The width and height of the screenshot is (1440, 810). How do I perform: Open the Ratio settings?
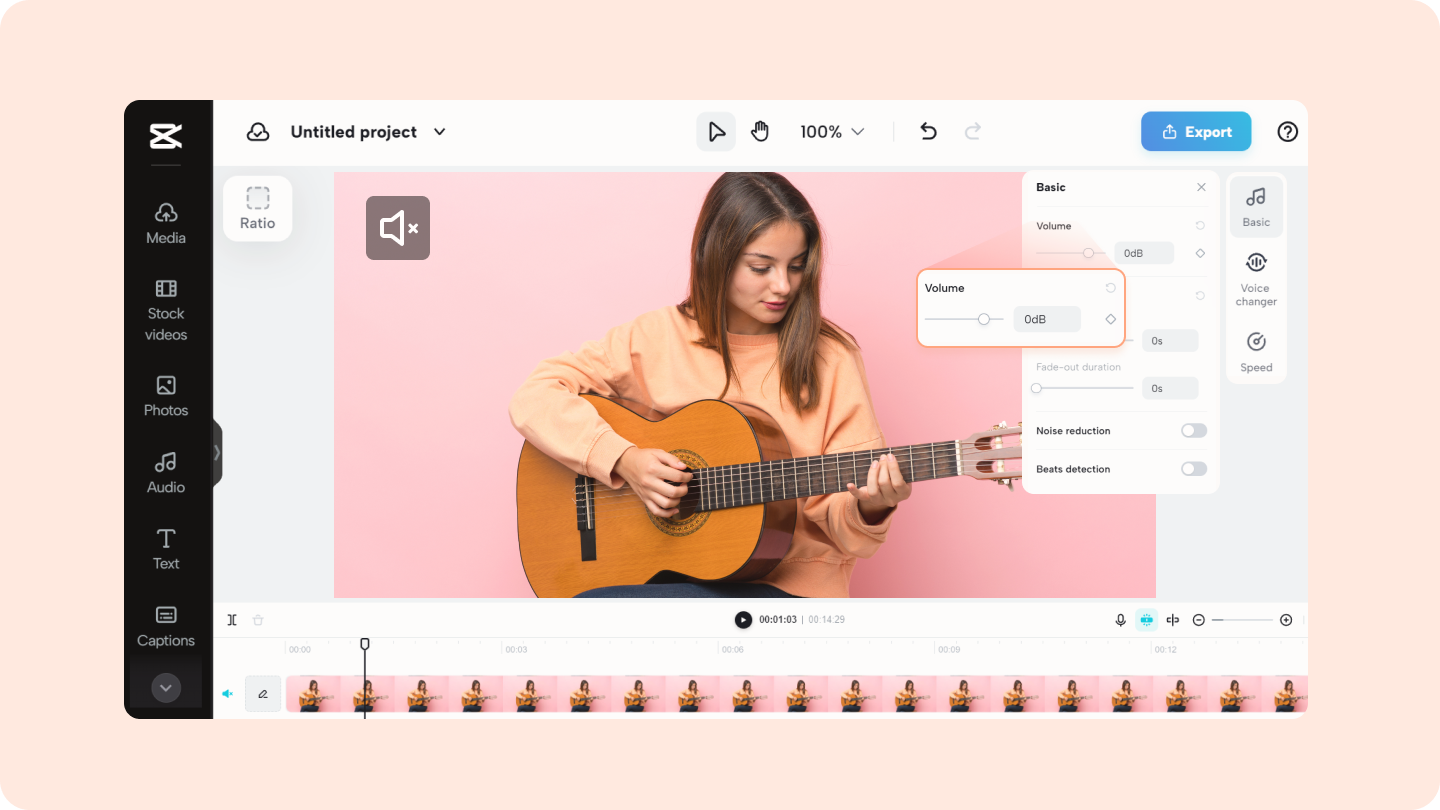point(257,208)
